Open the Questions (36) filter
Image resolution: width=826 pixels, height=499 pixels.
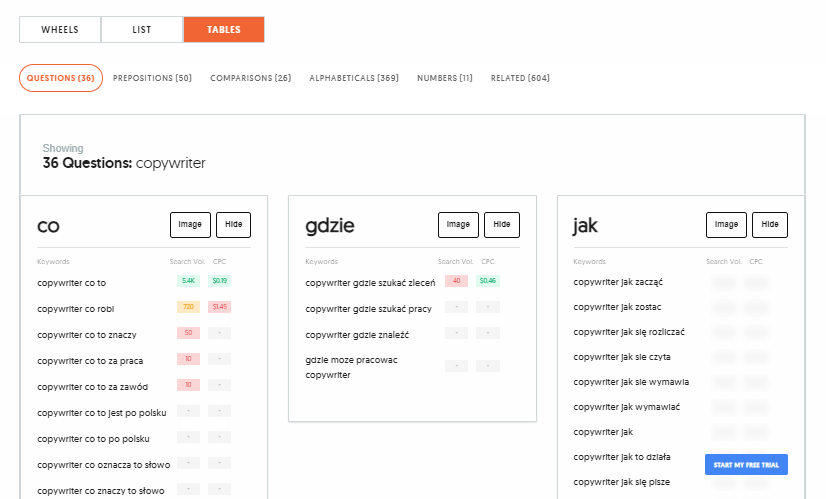[61, 78]
